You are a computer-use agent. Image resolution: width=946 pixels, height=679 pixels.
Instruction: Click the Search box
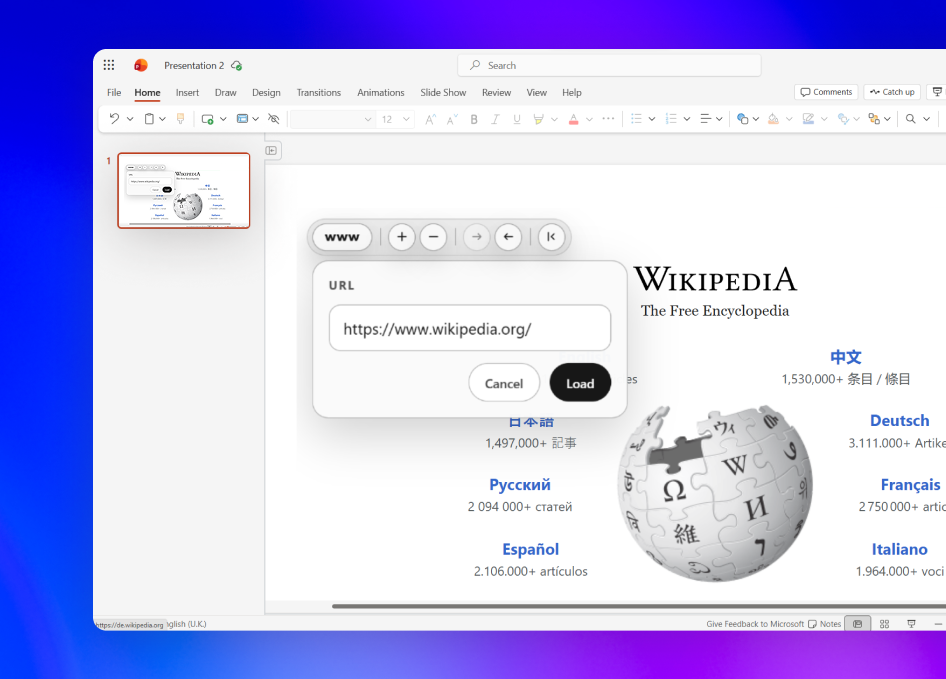(609, 65)
